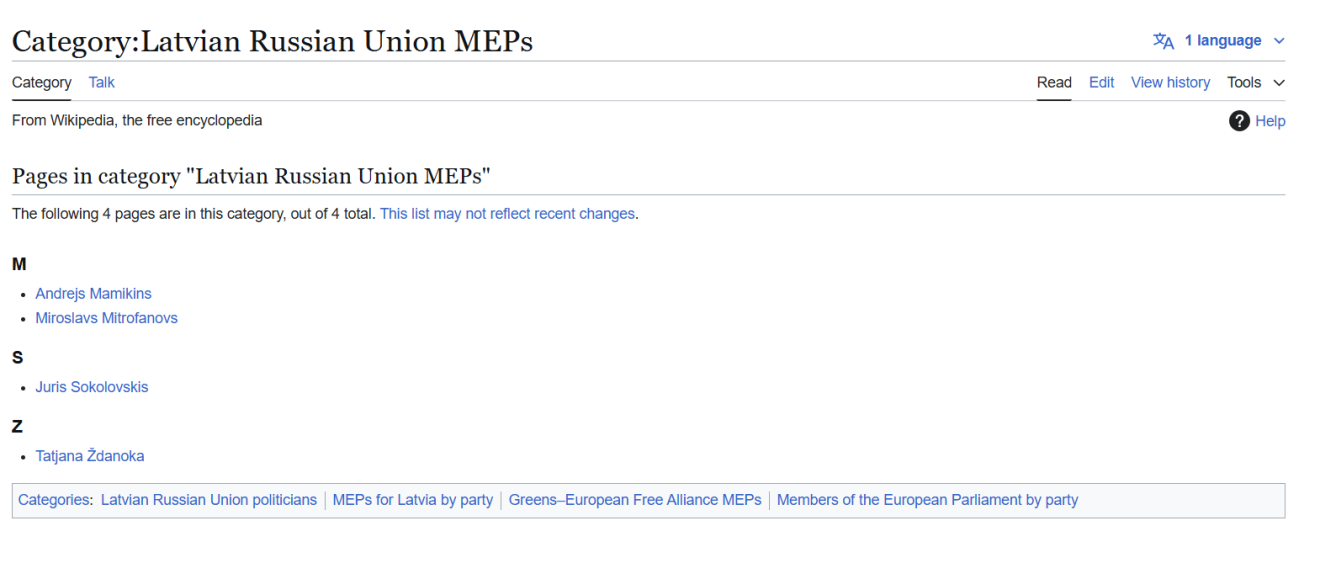
Task: Open Tatjana Ždanoka article
Action: click(x=89, y=456)
